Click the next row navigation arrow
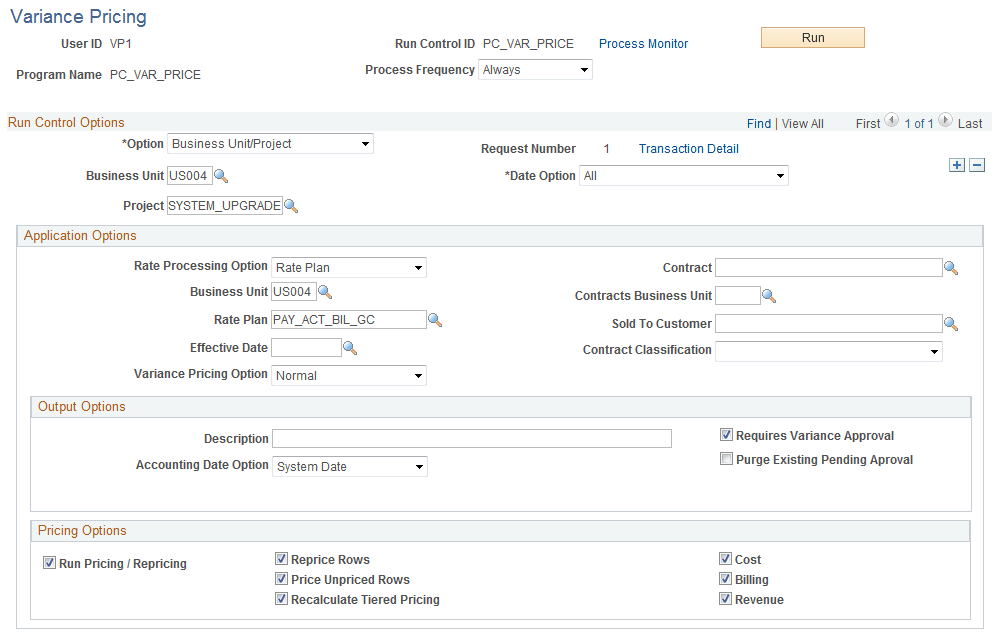The image size is (1001, 644). coord(944,122)
